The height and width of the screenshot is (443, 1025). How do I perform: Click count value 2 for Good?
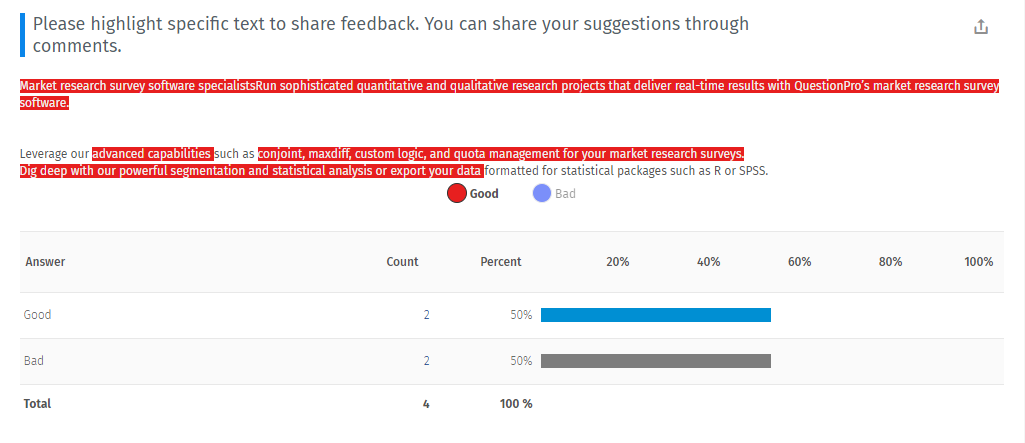426,315
